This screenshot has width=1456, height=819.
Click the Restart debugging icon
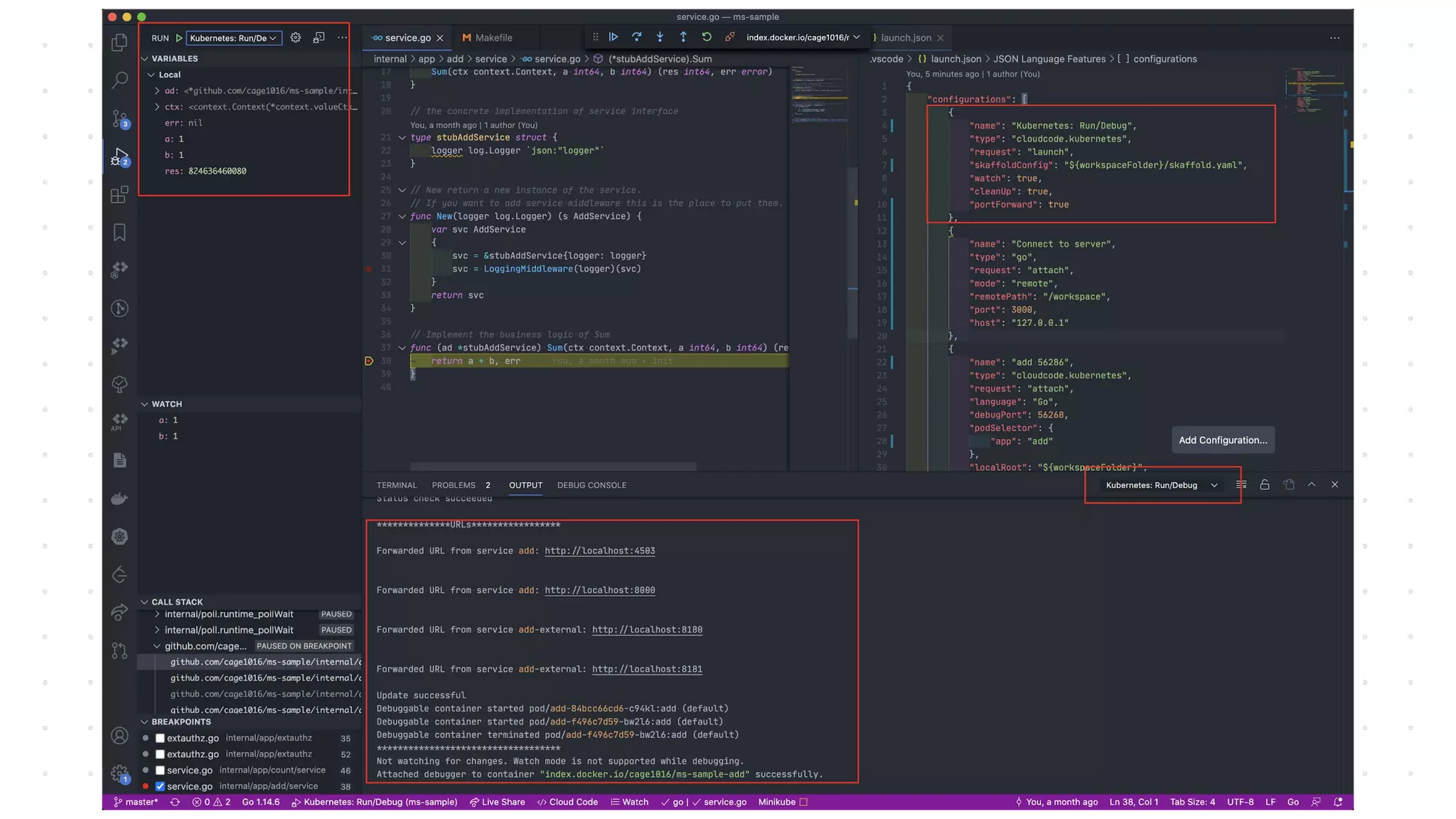pos(706,37)
